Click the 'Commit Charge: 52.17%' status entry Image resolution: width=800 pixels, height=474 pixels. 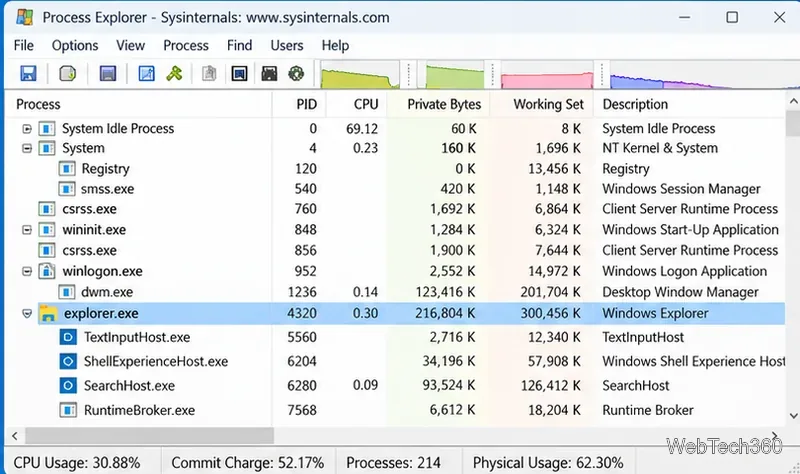point(247,463)
